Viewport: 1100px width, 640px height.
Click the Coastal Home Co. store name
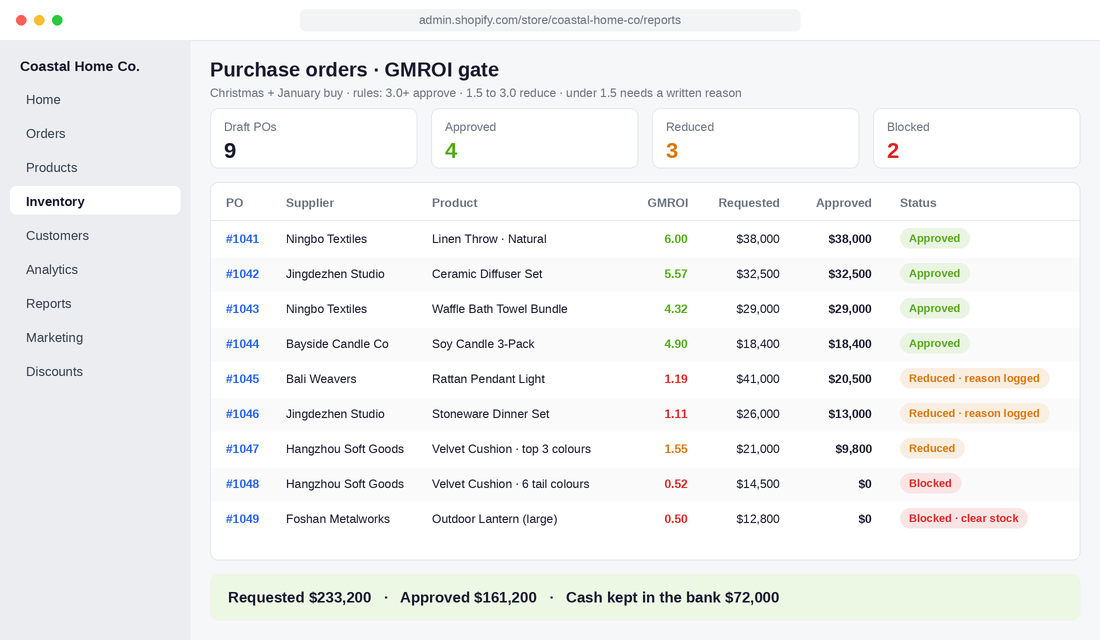tap(80, 67)
